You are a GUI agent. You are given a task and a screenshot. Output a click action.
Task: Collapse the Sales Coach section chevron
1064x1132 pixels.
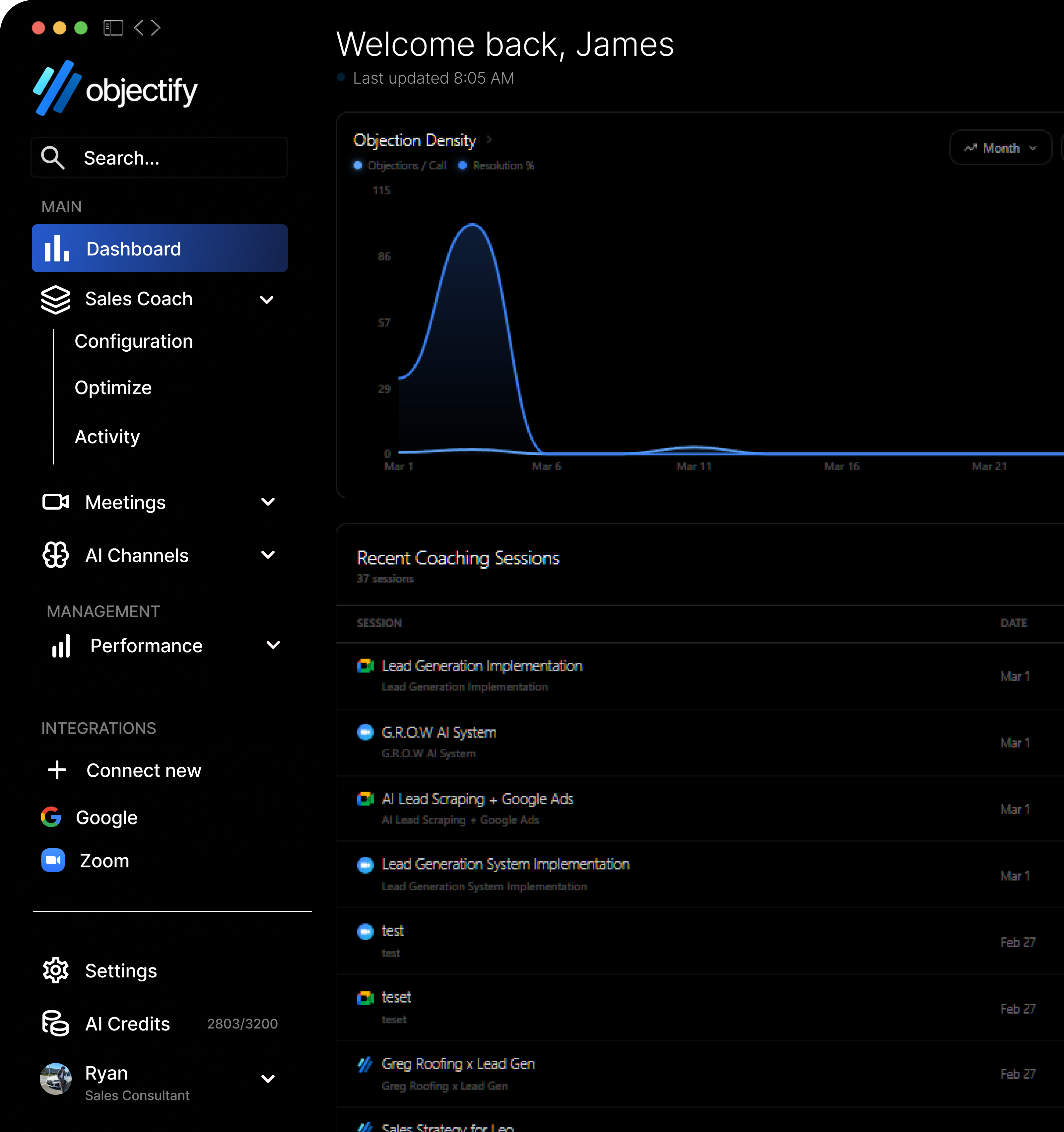click(266, 300)
